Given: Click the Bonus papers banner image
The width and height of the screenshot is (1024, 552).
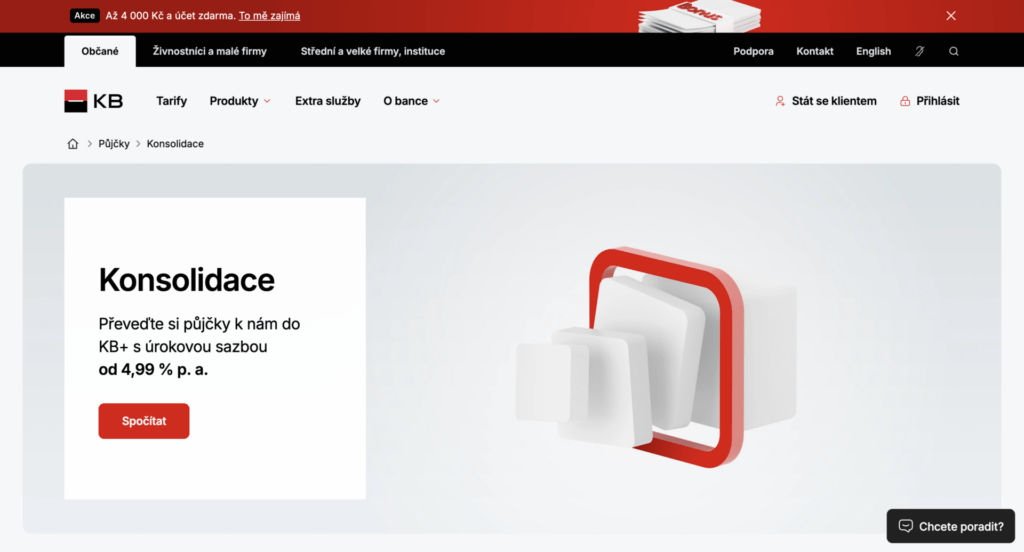Looking at the screenshot, I should click(699, 16).
